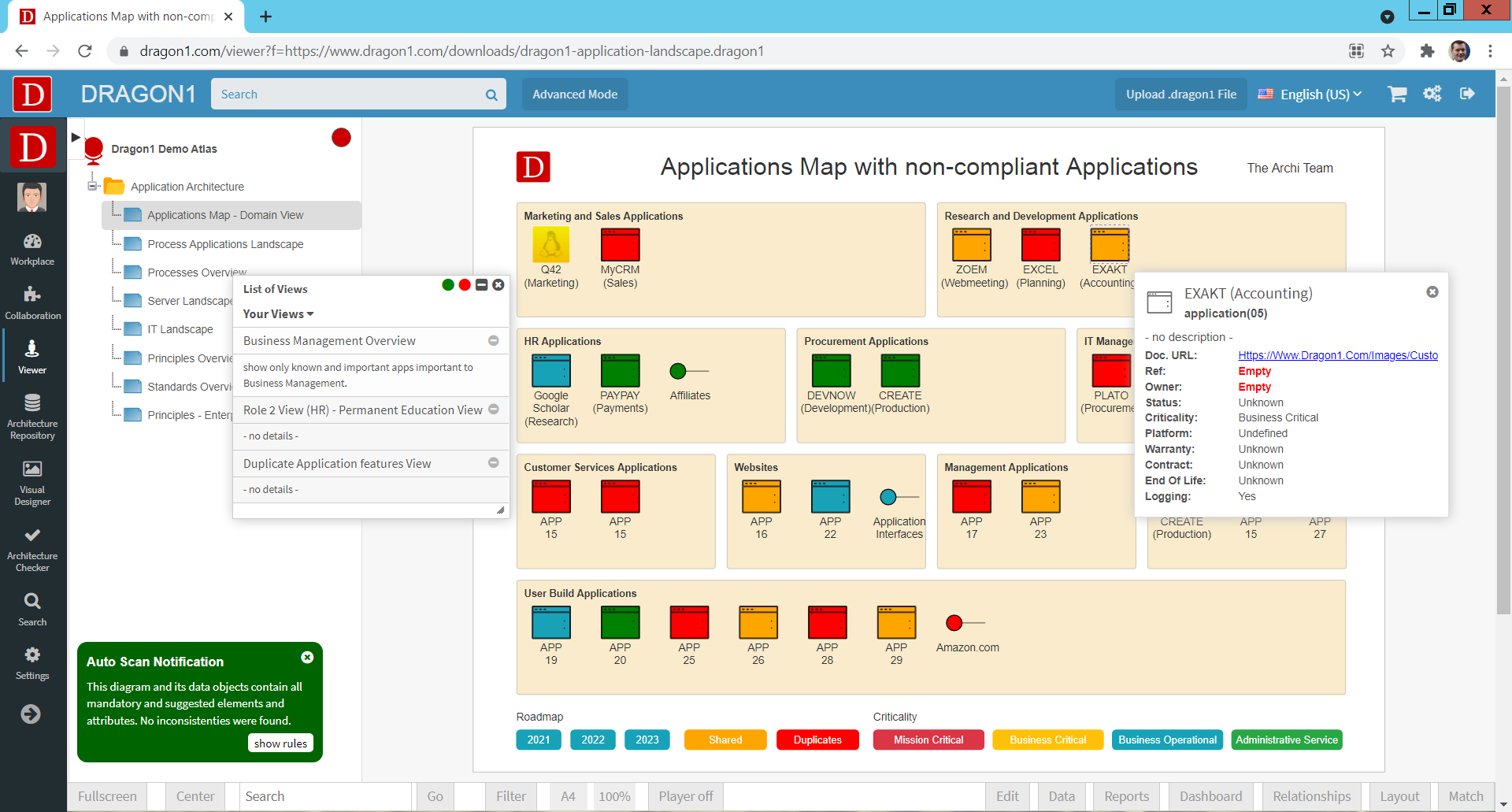Toggle the Duplicates criticality filter
1512x812 pixels.
coord(817,740)
